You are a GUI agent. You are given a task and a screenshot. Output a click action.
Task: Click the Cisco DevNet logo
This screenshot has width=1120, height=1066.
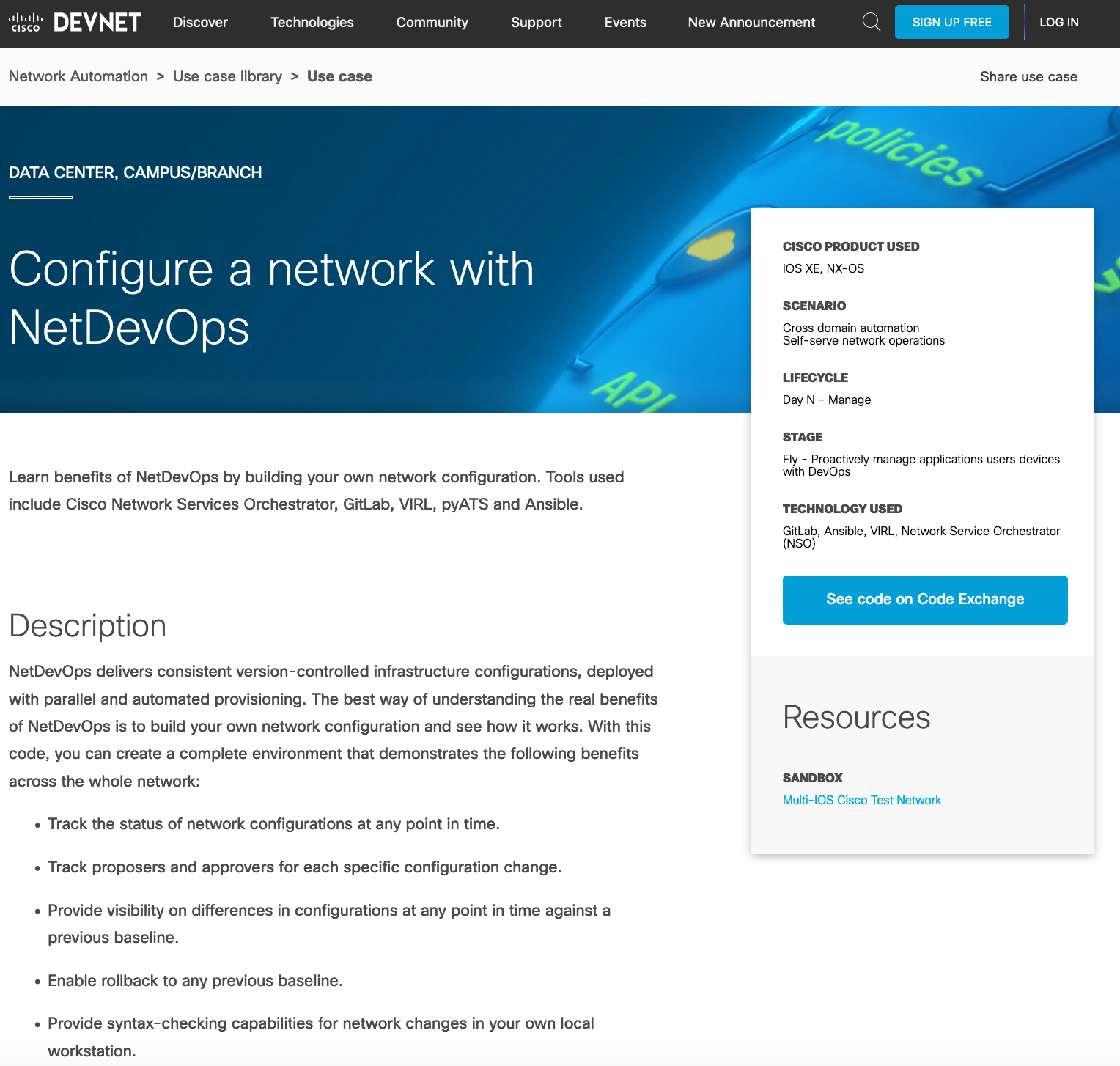pos(75,23)
